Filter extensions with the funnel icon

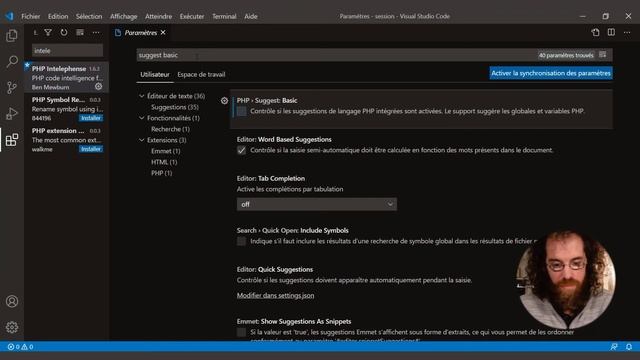(48, 32)
